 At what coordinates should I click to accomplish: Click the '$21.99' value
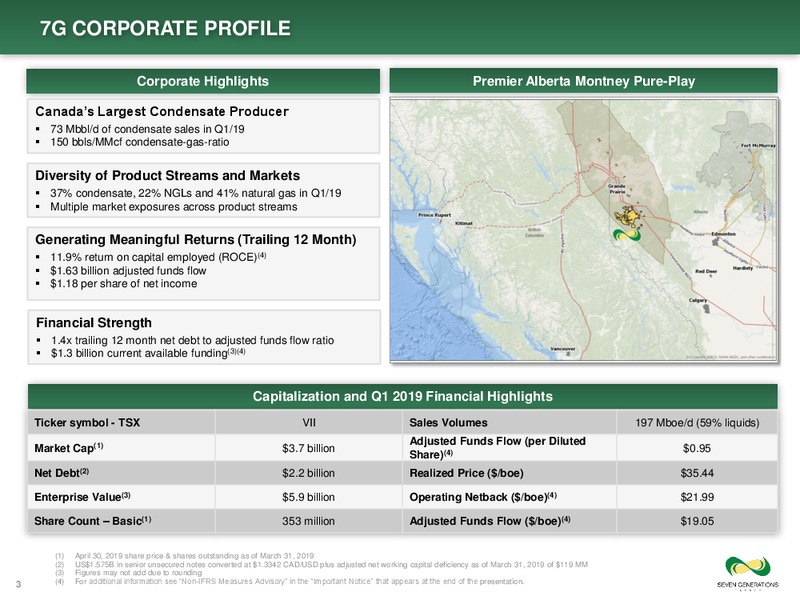pos(697,497)
